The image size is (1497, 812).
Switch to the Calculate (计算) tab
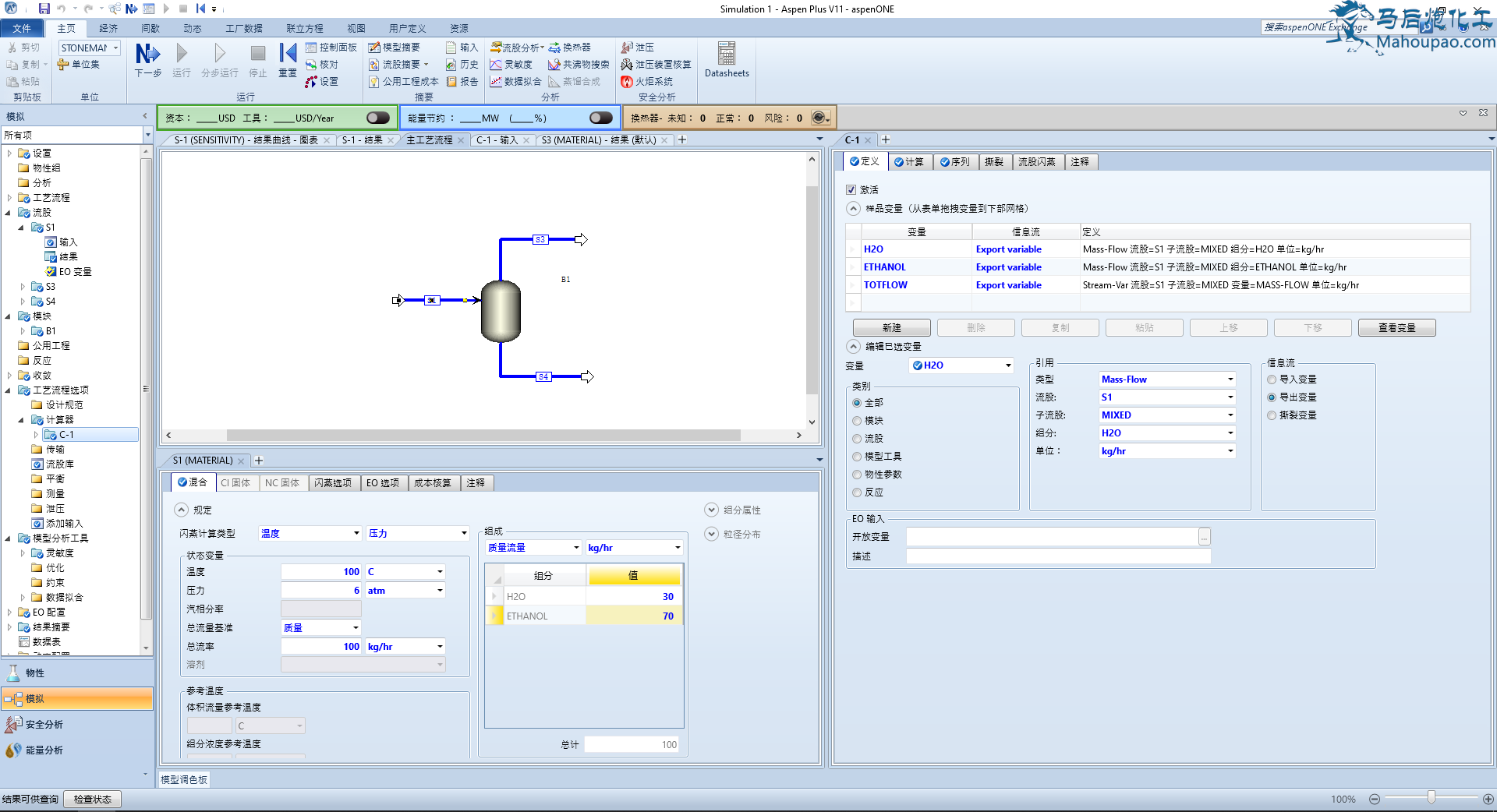pos(909,162)
